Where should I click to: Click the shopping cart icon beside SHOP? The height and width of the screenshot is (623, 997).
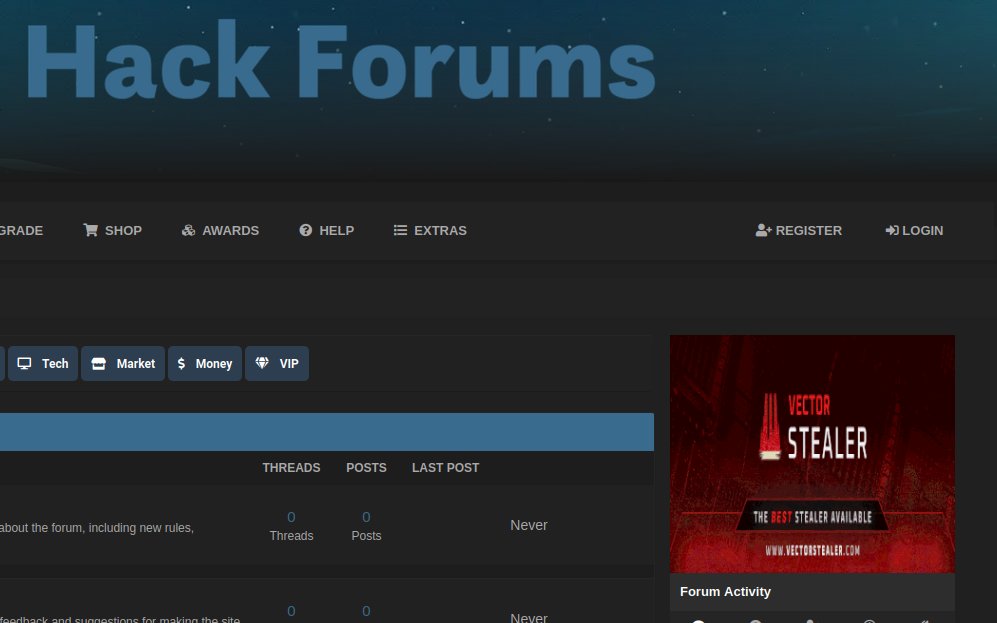90,230
